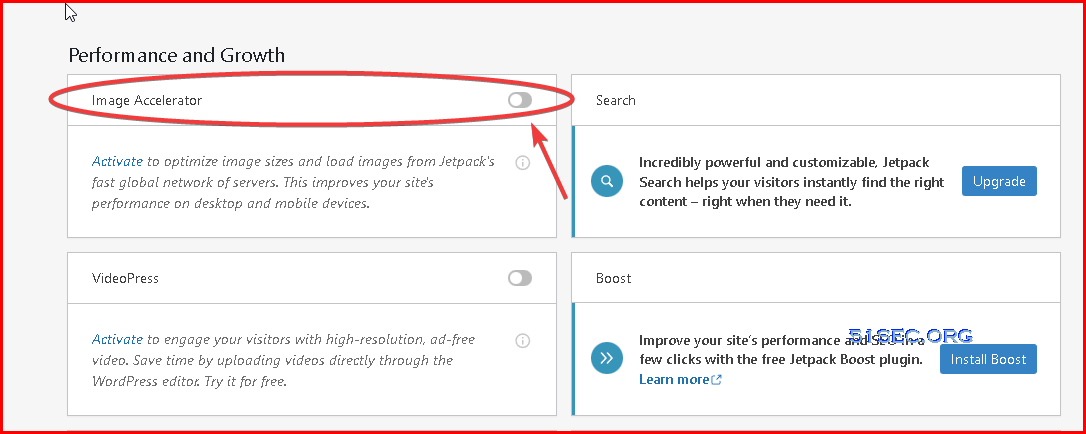Viewport: 1086px width, 434px height.
Task: Turn on the VideoPress toggle
Action: click(519, 278)
